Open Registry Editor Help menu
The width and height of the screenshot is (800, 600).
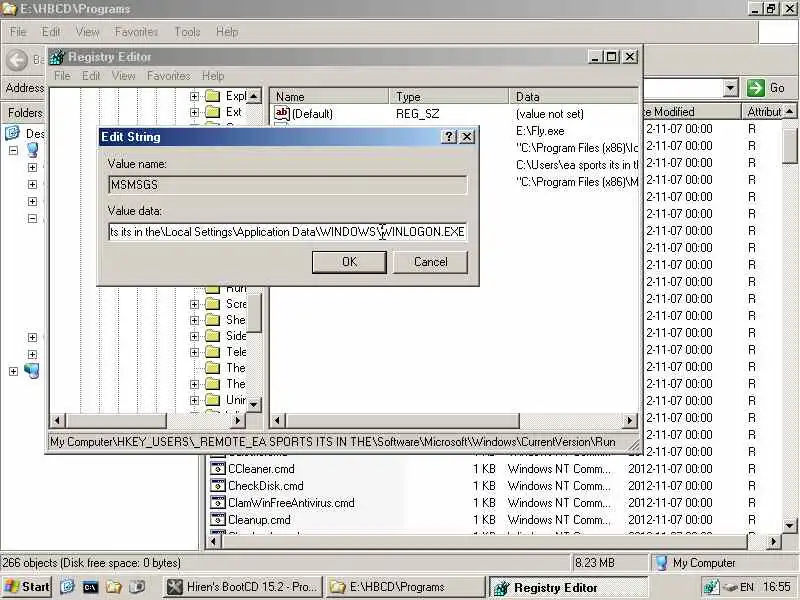pos(213,76)
